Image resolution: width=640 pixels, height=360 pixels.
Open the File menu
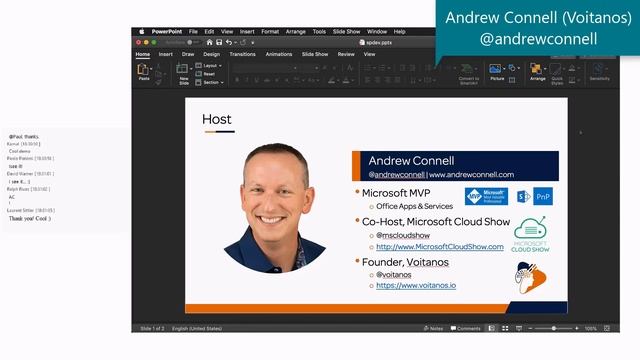click(x=193, y=31)
